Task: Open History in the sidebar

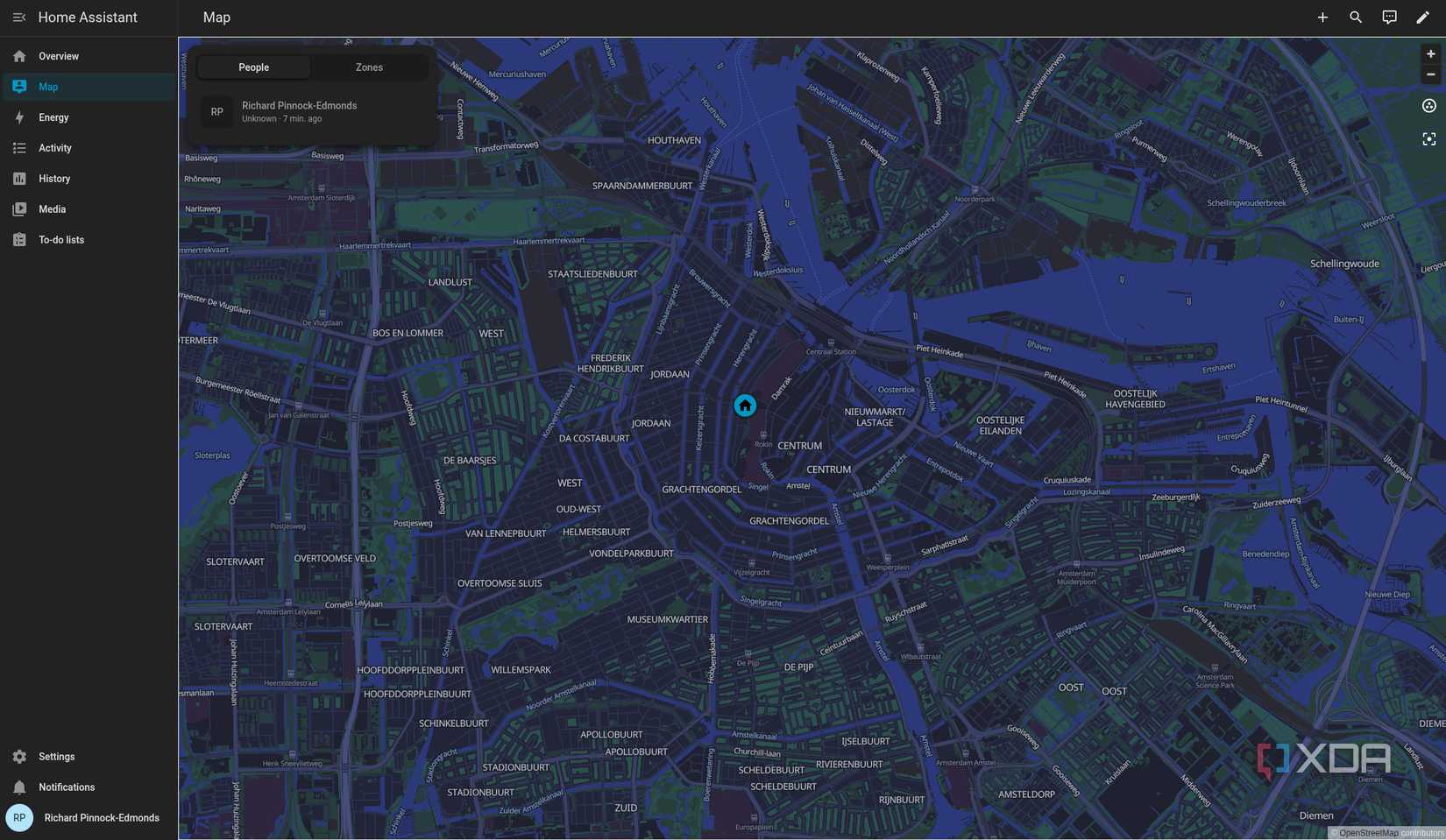Action: pyautogui.click(x=89, y=179)
